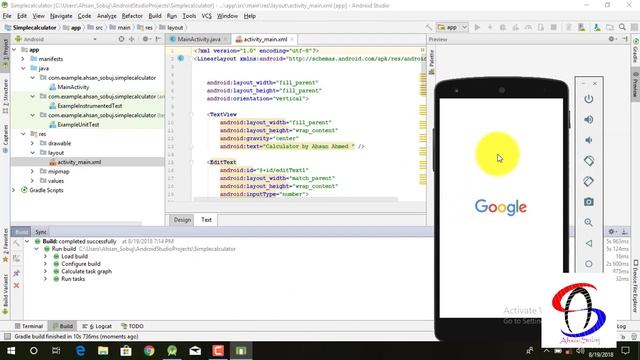The image size is (640, 360).
Task: Open Chrome from the taskbar
Action: [149, 351]
